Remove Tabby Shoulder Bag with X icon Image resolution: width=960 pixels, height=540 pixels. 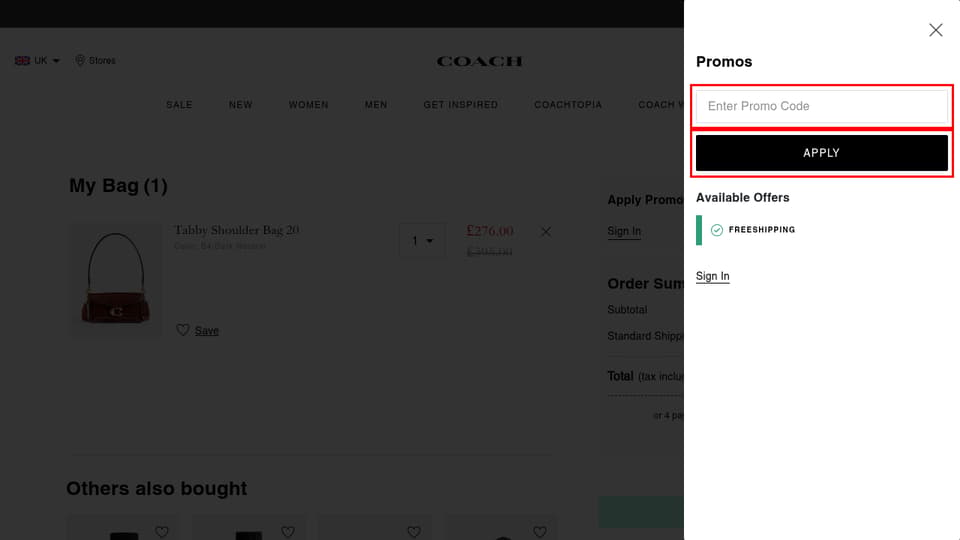coord(546,232)
